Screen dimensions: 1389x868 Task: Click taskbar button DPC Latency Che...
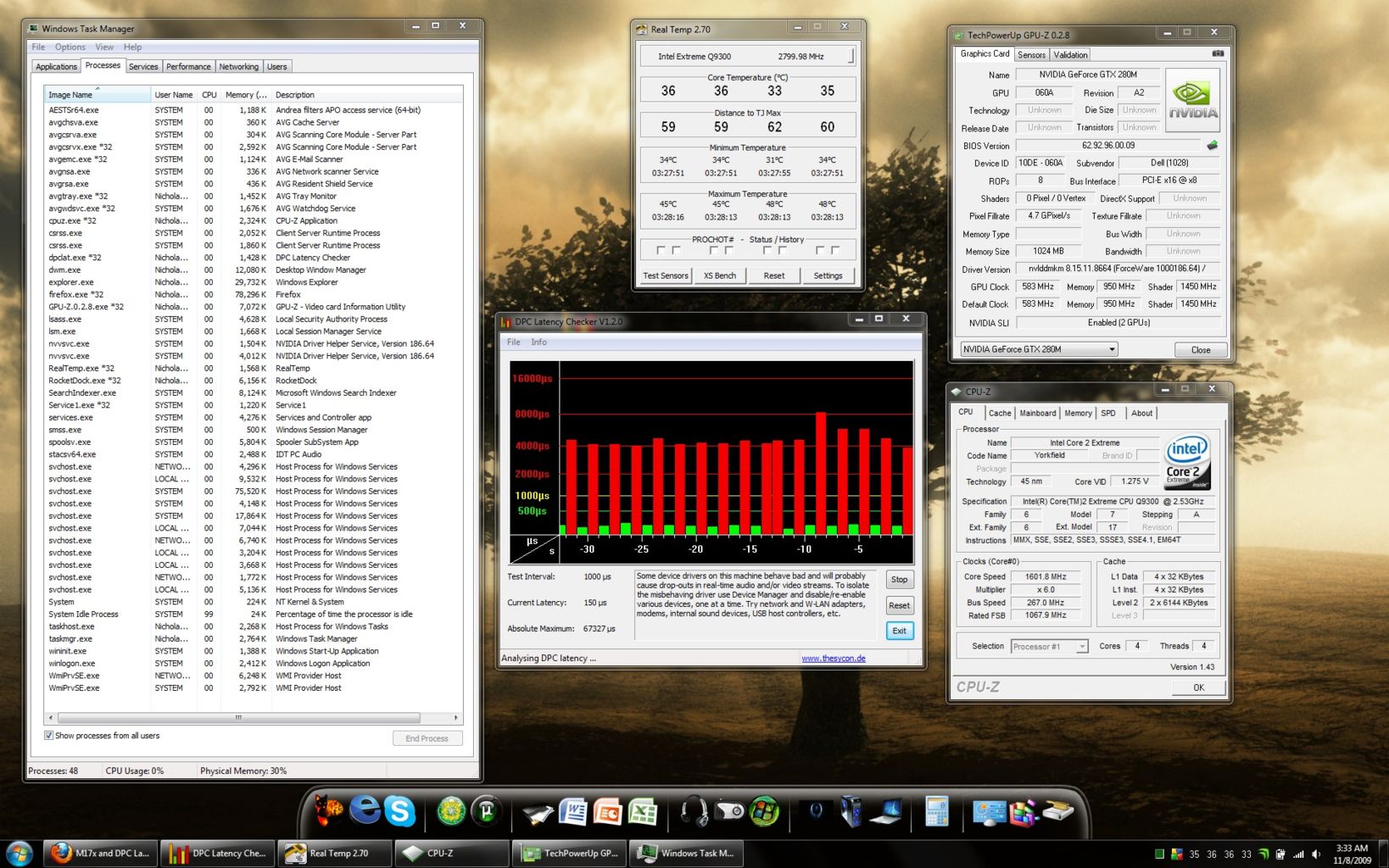coord(219,853)
